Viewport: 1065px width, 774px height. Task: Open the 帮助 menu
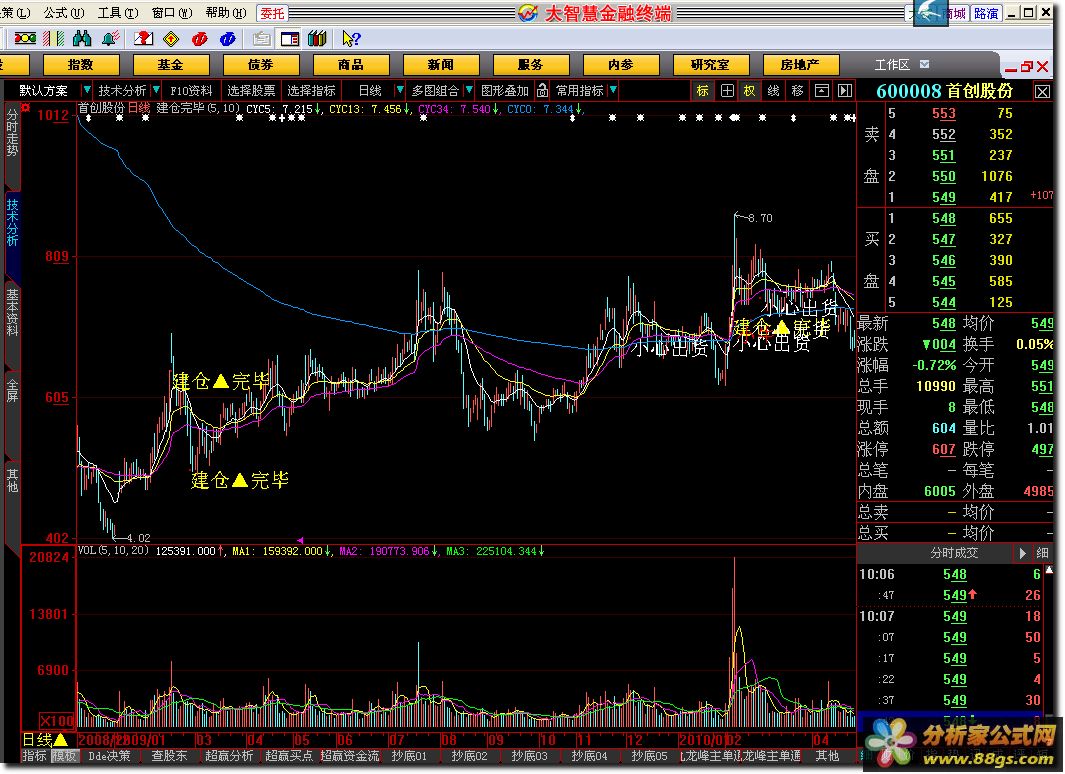pos(225,13)
